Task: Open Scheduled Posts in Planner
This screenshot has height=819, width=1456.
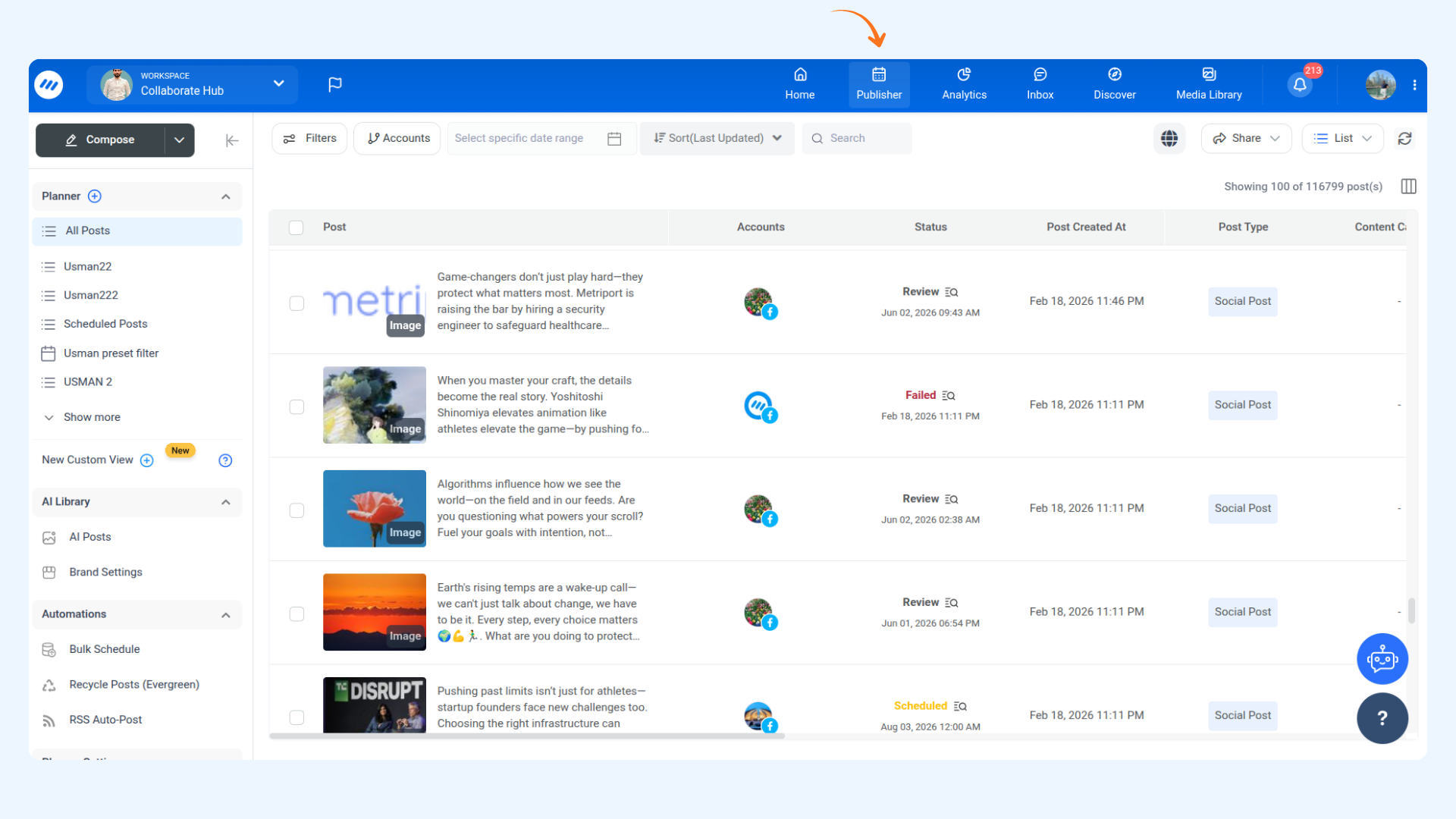Action: pyautogui.click(x=105, y=324)
